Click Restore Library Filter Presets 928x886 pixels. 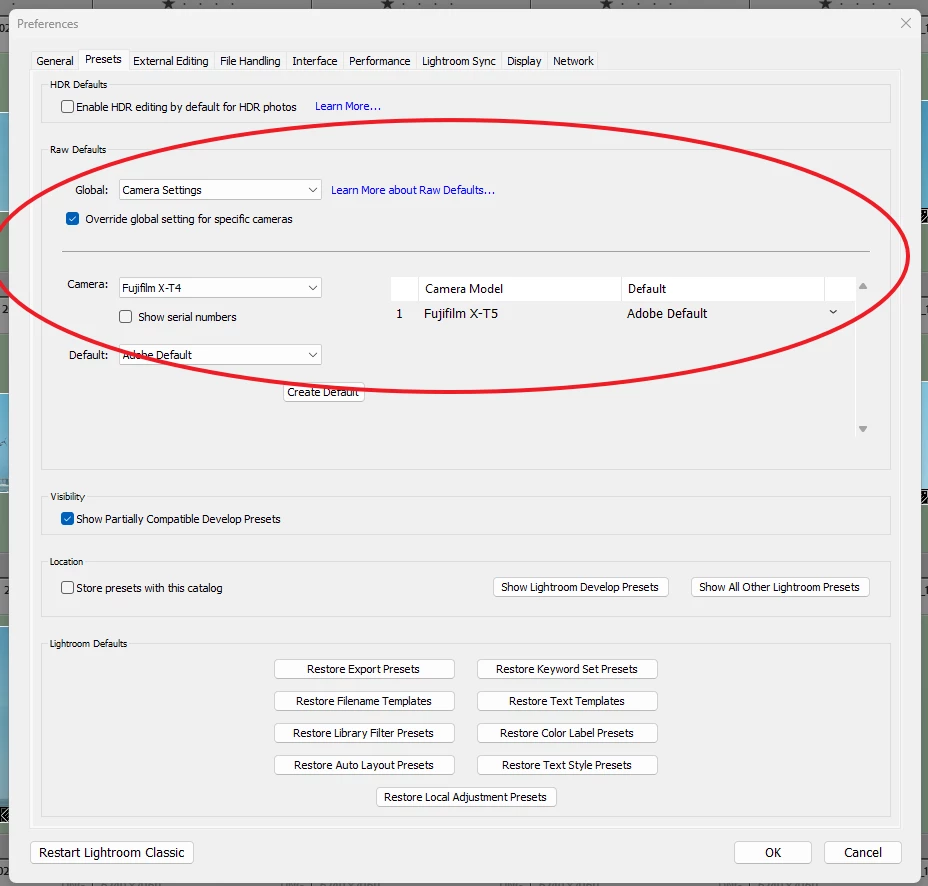(x=363, y=733)
